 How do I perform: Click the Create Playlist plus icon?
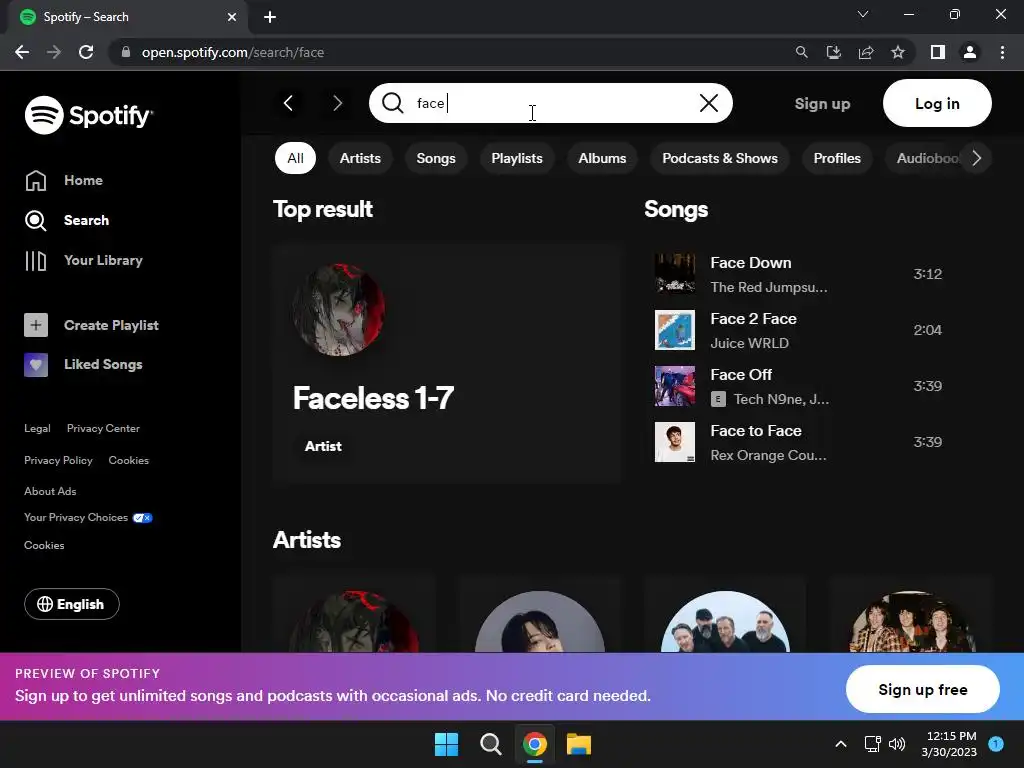tap(36, 325)
